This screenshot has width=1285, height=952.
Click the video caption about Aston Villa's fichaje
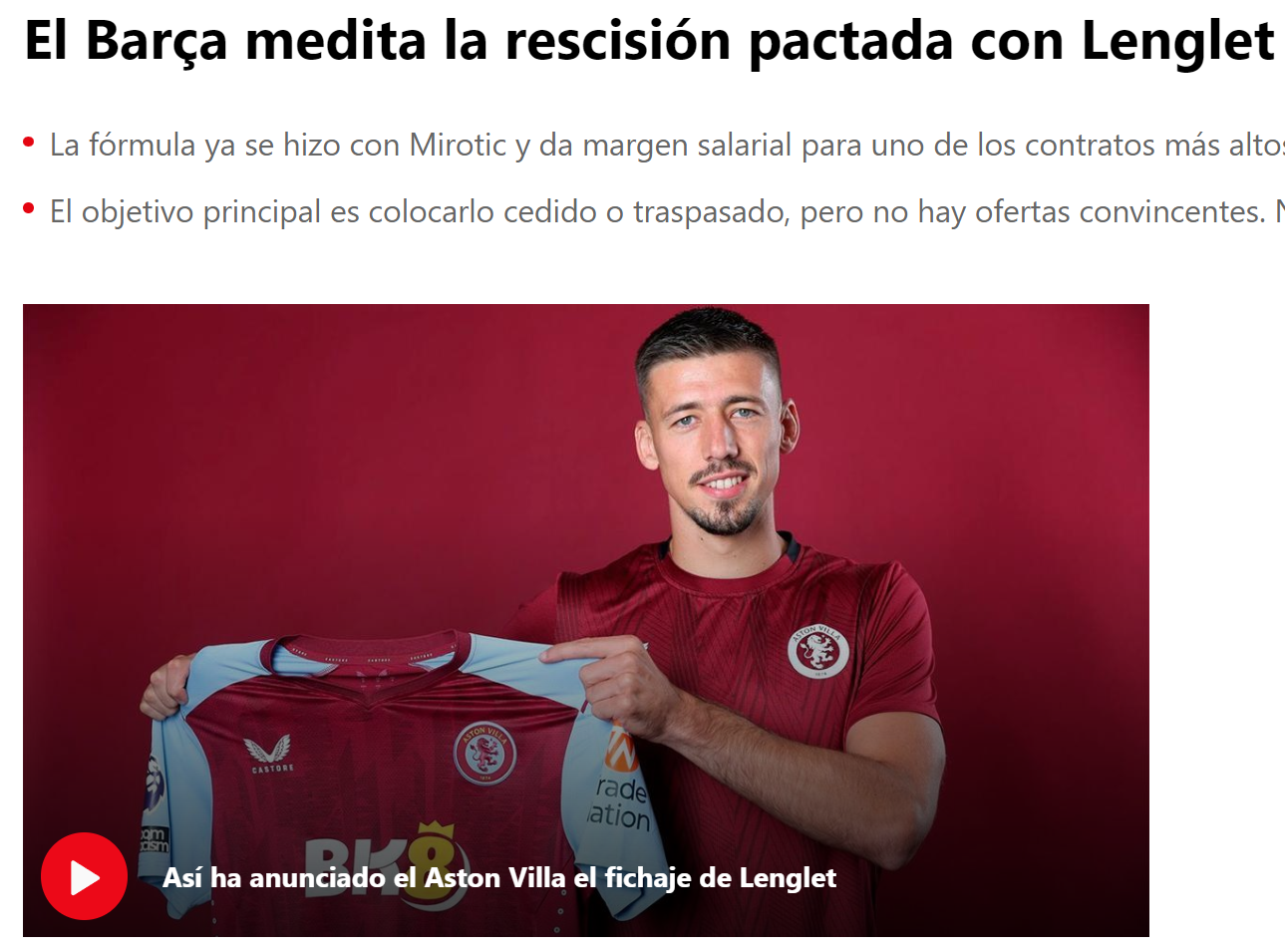[499, 878]
